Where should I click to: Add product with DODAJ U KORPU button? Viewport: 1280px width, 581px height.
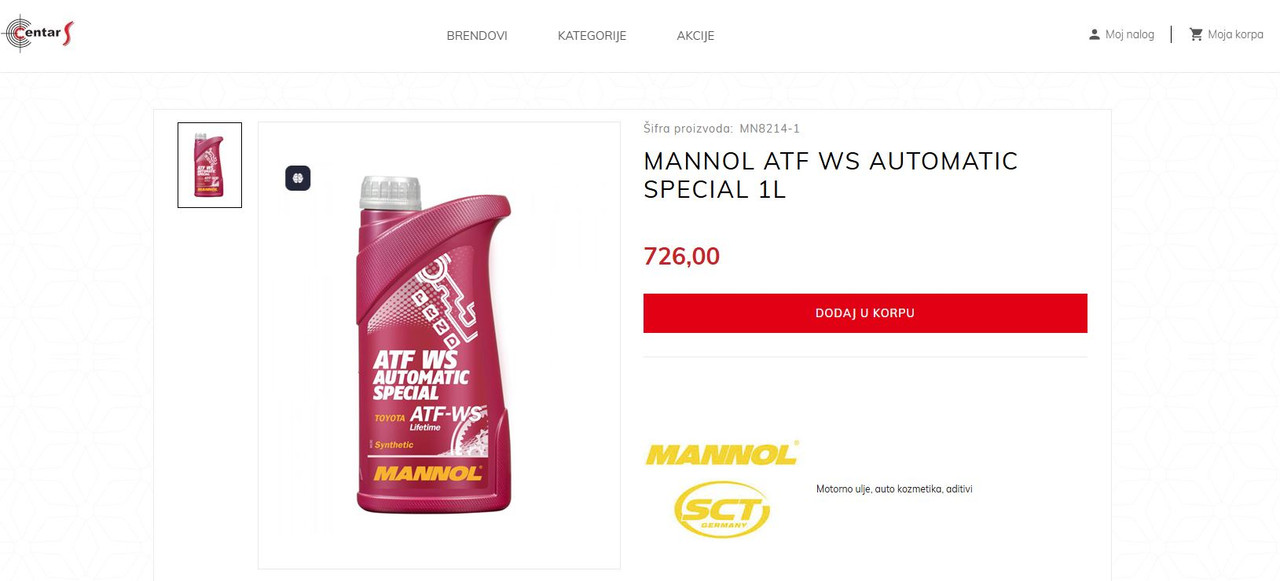[865, 313]
